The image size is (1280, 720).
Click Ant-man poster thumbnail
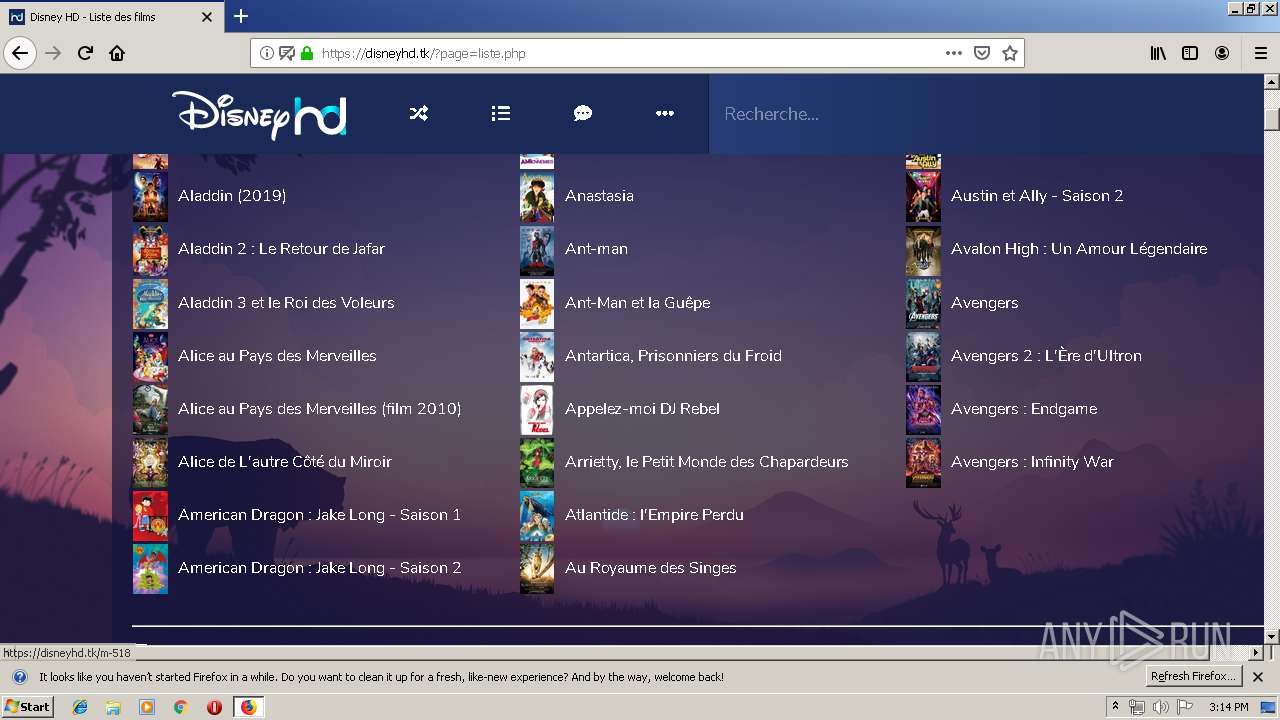click(x=537, y=250)
